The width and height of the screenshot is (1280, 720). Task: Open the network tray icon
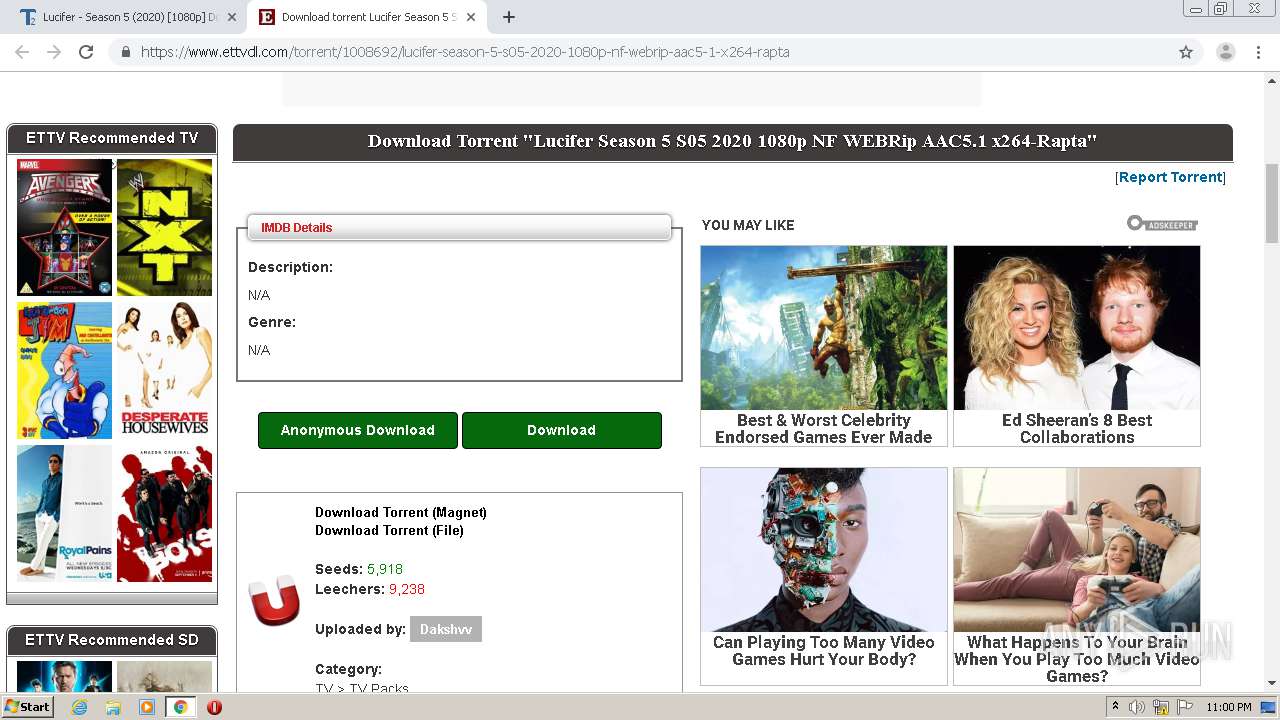[x=1161, y=707]
